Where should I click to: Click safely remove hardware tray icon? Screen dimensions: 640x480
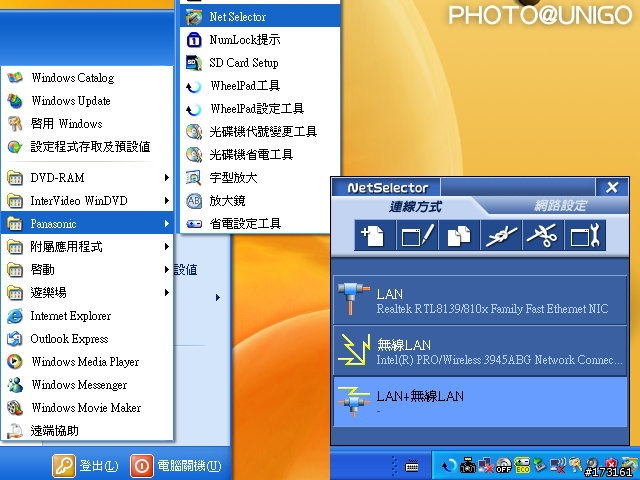pos(540,464)
